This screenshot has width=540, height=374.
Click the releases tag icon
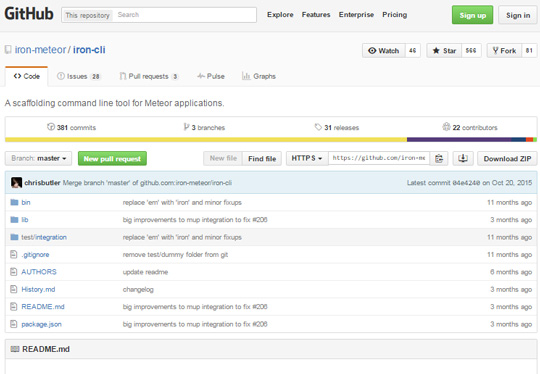coord(318,127)
